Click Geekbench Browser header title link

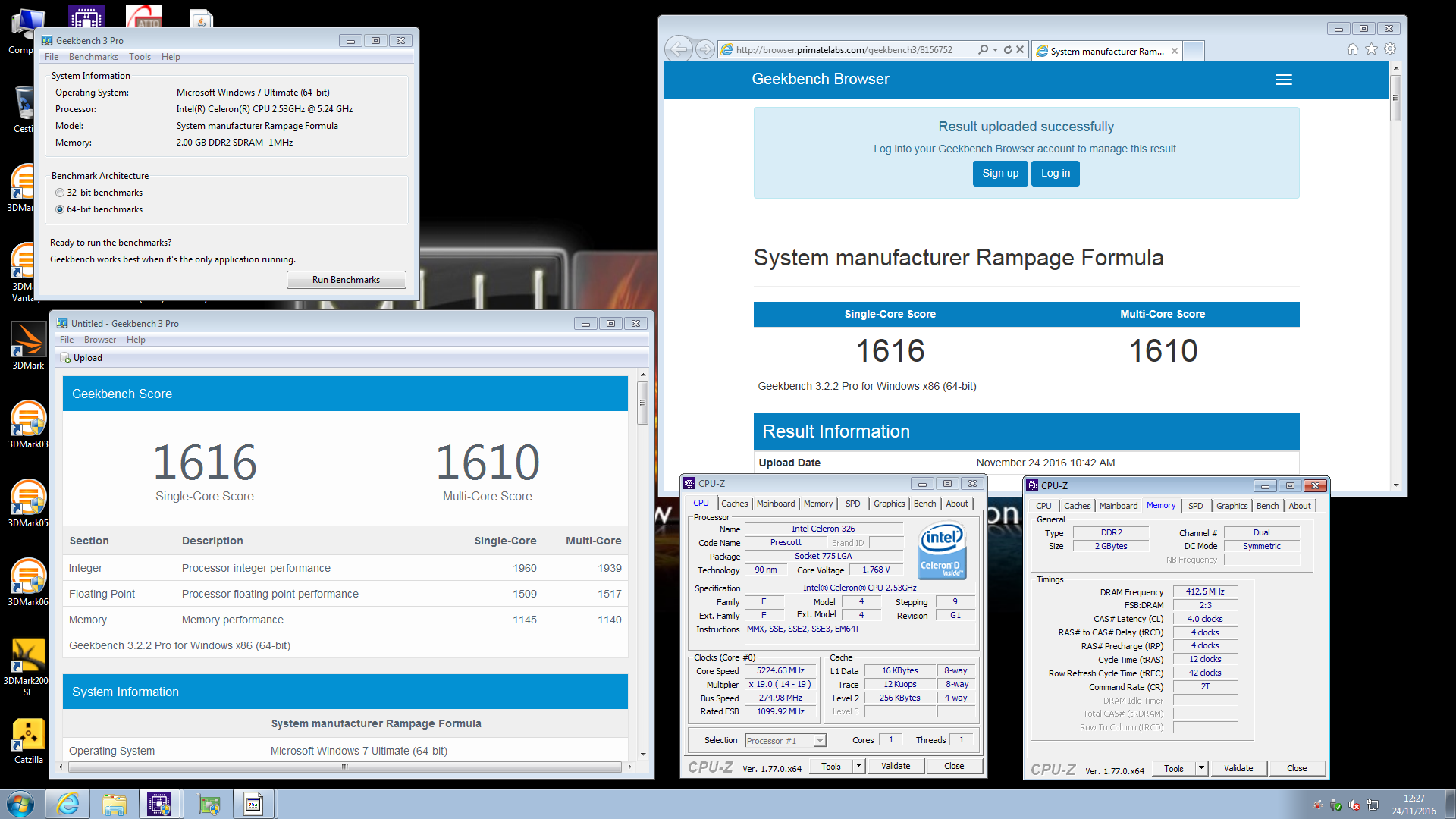click(x=820, y=79)
